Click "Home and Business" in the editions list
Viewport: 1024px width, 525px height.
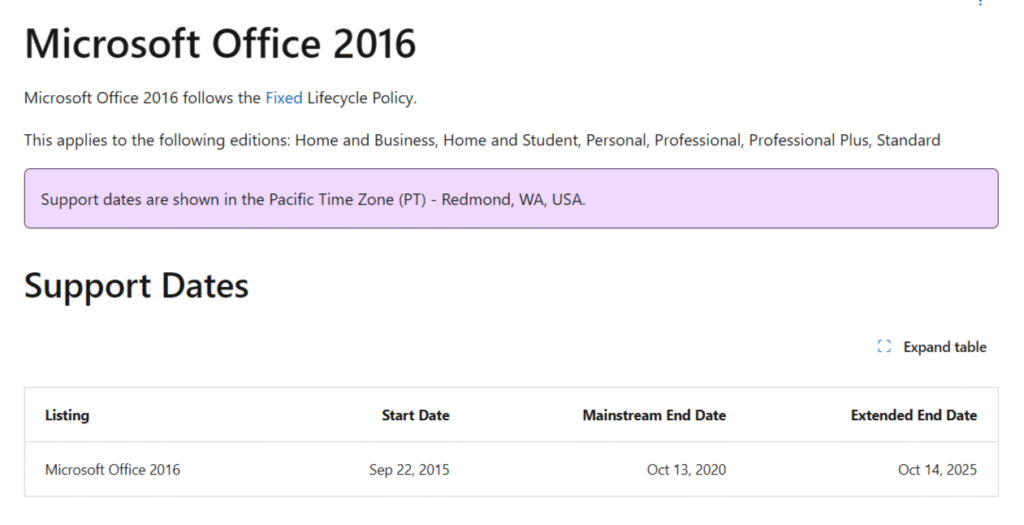click(364, 140)
